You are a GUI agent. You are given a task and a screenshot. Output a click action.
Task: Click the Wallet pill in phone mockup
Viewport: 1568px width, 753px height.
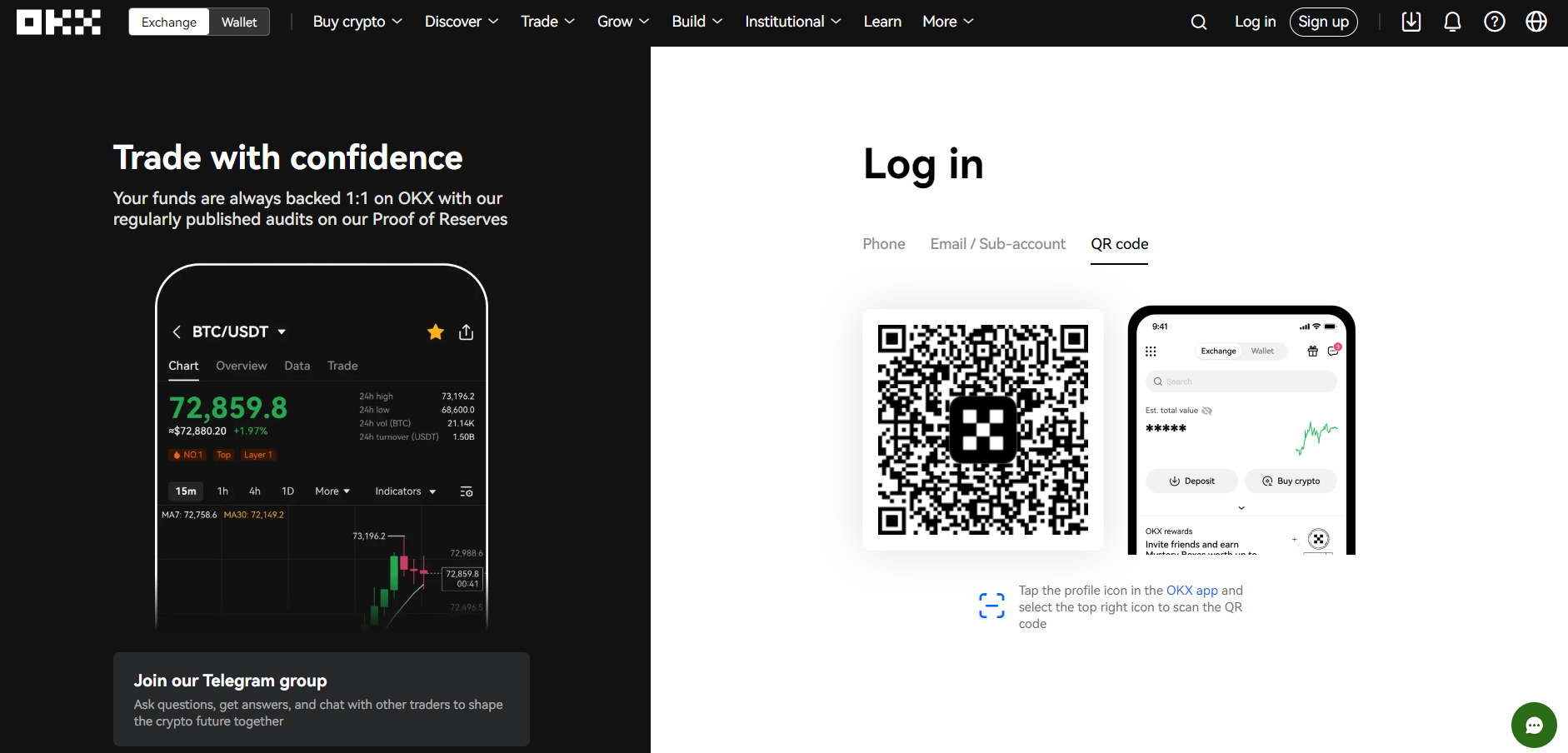pos(1262,352)
